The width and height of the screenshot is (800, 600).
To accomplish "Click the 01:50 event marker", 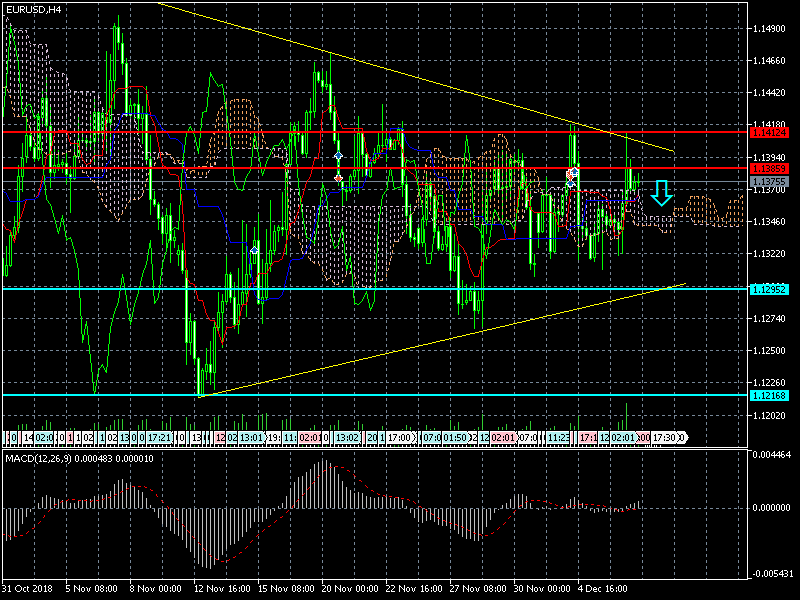I will (x=453, y=438).
